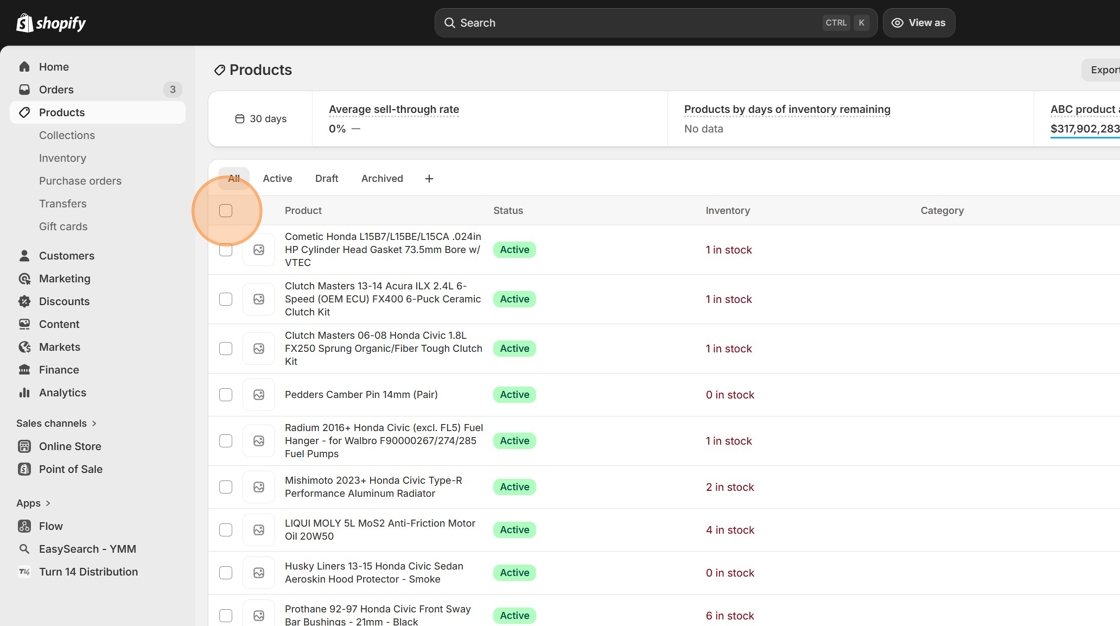Sort by the Product column header
This screenshot has height=626, width=1120.
click(x=303, y=211)
